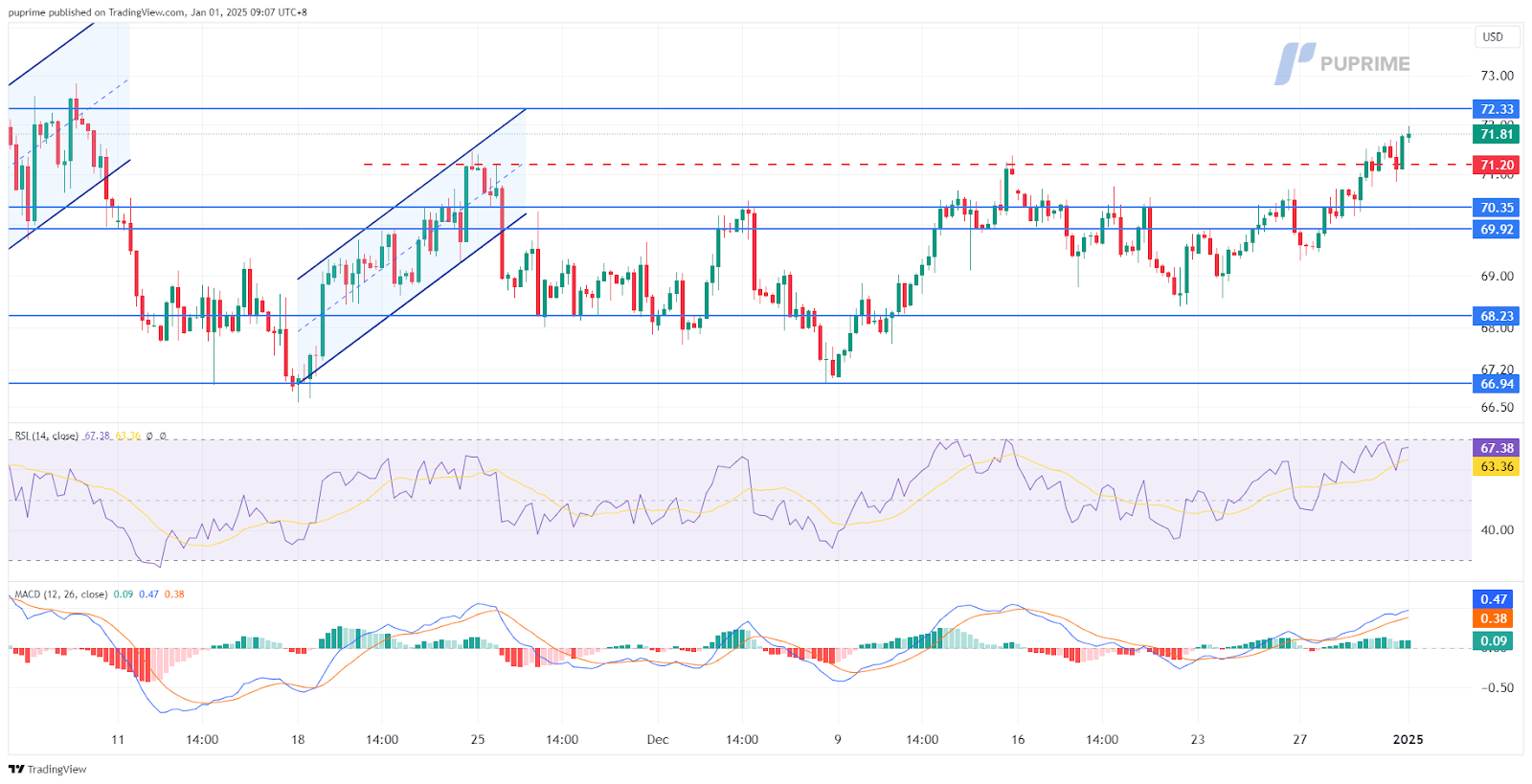Viewport: 1532px width, 784px height.
Task: Click the 11 date label on time axis
Action: point(118,739)
